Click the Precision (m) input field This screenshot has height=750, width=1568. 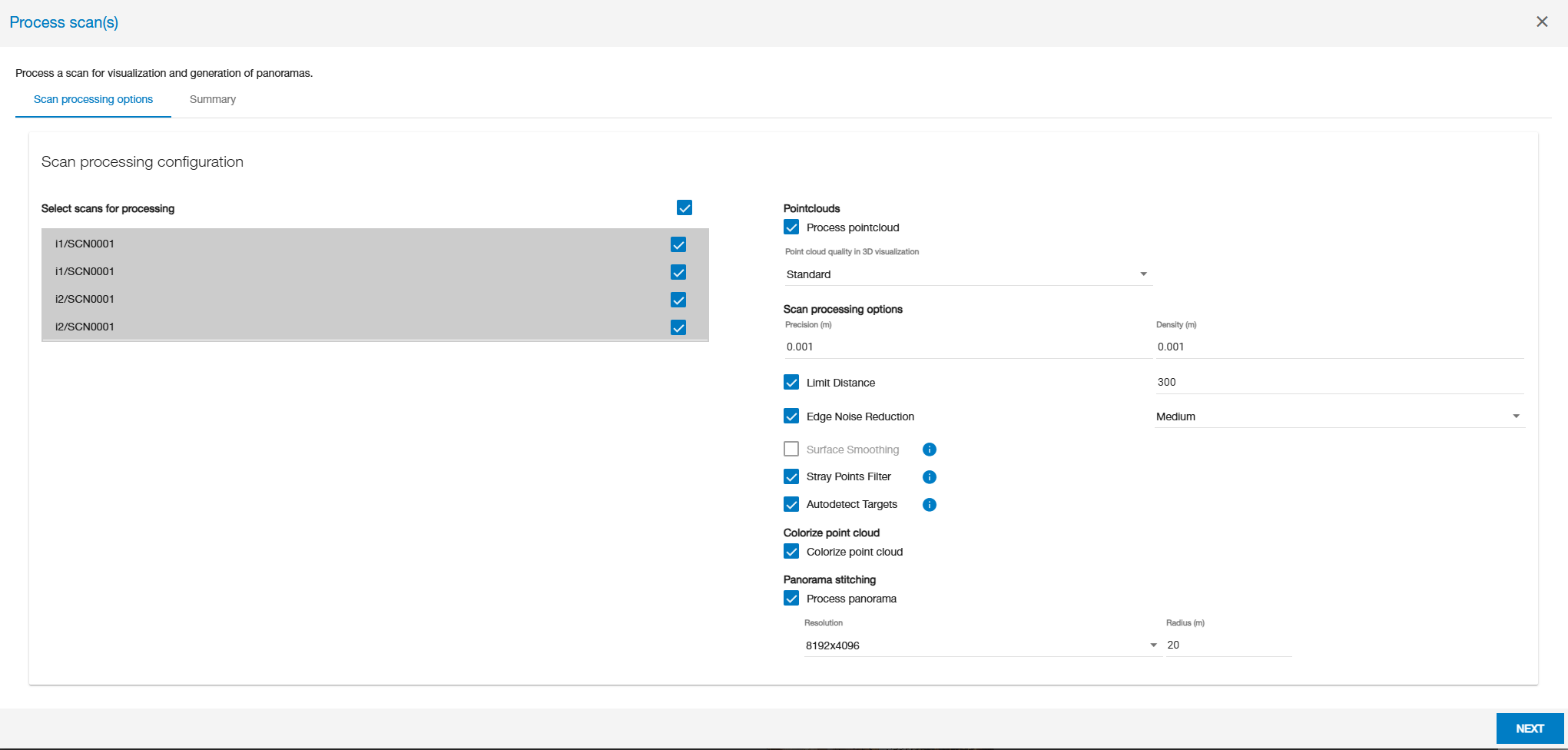(x=966, y=347)
